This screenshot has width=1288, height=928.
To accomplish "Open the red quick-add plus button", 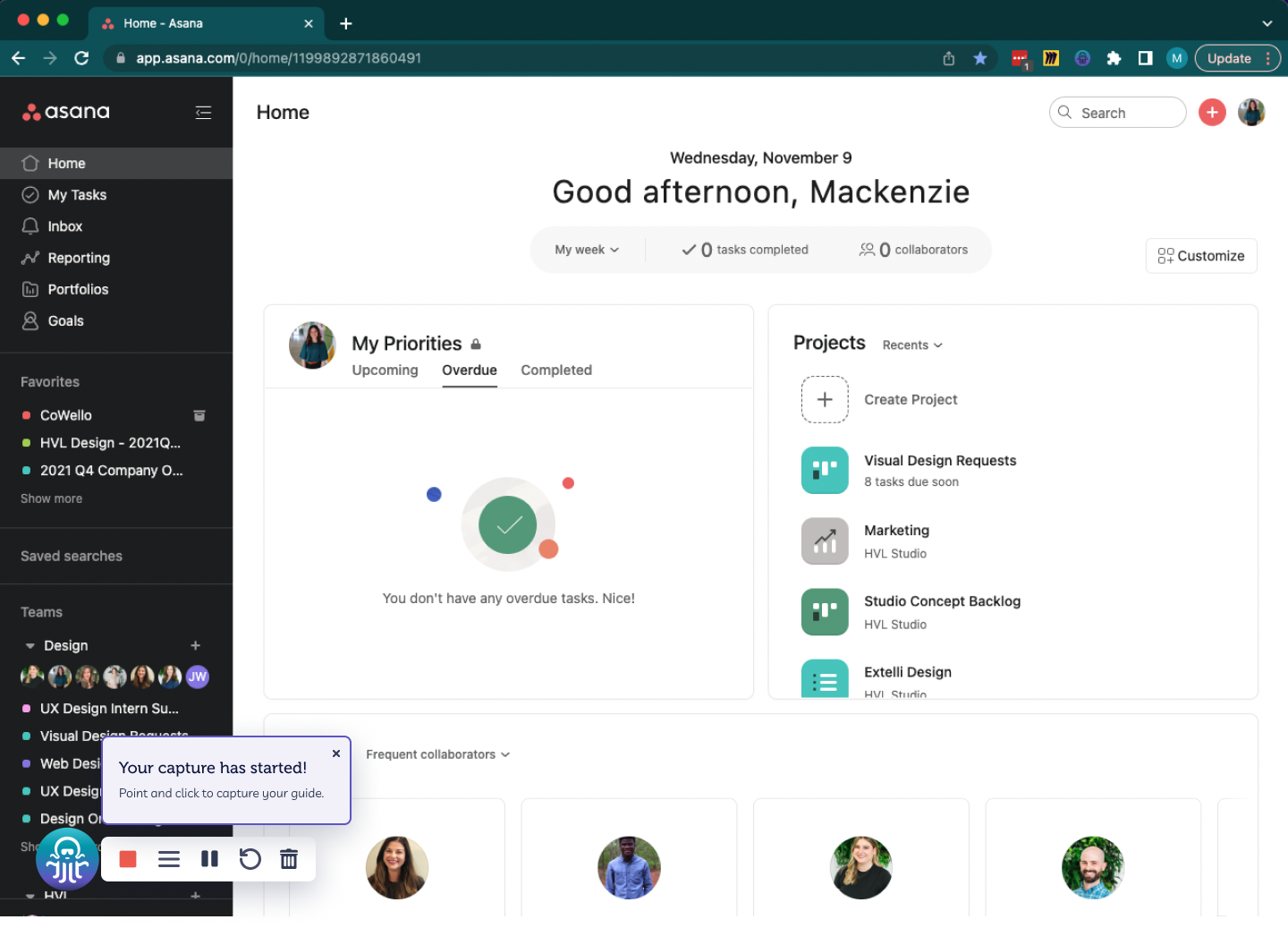I will tap(1212, 112).
